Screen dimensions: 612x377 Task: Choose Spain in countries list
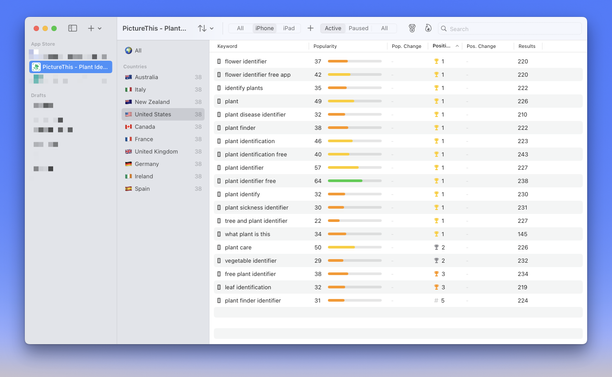(x=163, y=188)
